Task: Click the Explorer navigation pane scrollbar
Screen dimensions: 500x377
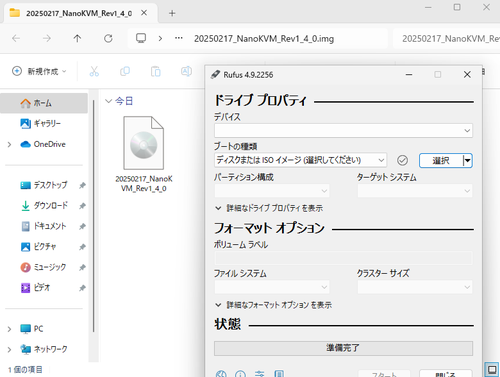Action: [94, 215]
